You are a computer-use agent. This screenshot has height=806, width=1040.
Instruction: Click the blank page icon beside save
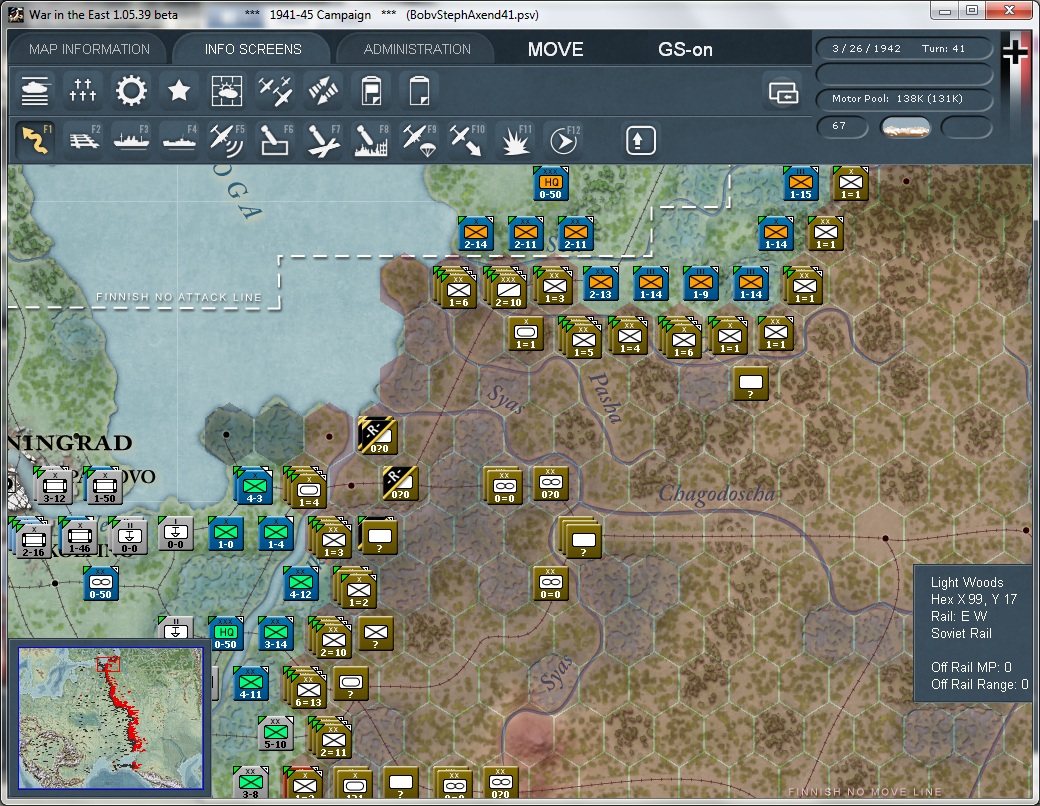point(419,91)
